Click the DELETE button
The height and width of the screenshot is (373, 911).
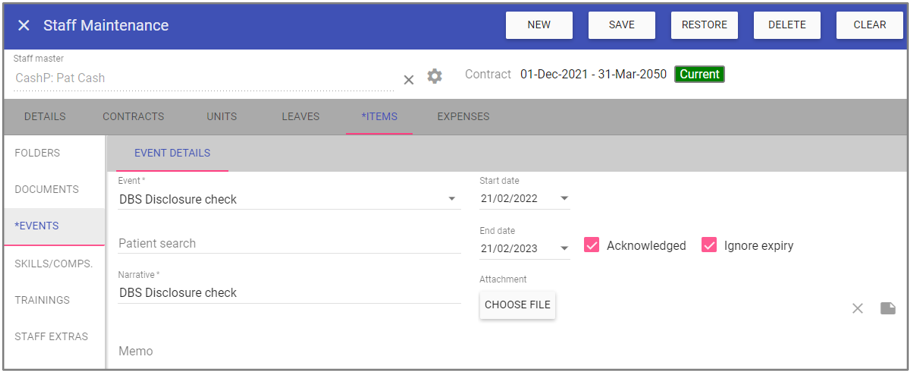tap(787, 25)
